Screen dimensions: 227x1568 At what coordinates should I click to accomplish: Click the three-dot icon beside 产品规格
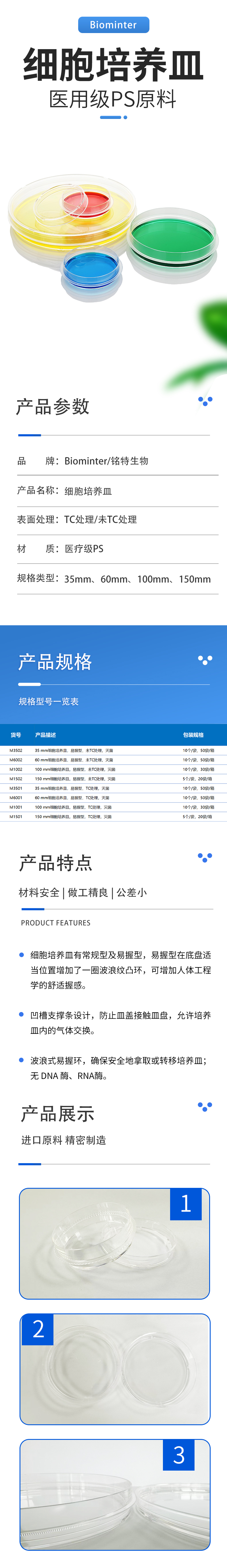tap(205, 660)
